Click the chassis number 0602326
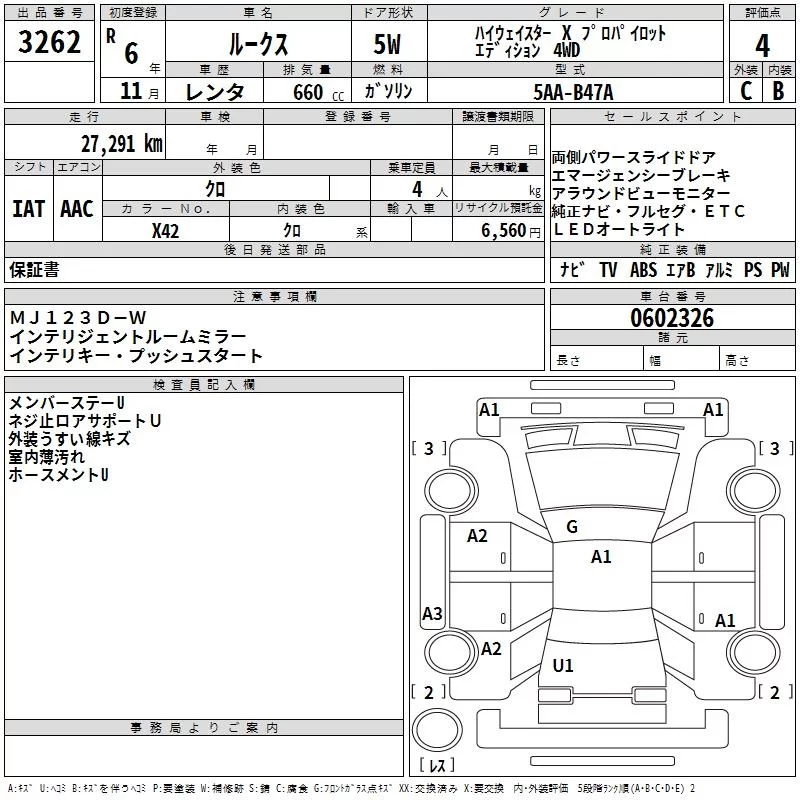Viewport: 800px width, 800px height. click(x=672, y=318)
